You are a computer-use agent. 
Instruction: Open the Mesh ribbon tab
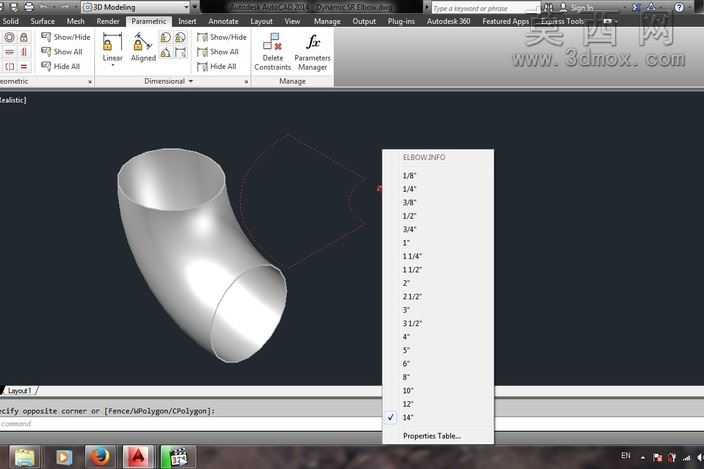click(x=75, y=21)
